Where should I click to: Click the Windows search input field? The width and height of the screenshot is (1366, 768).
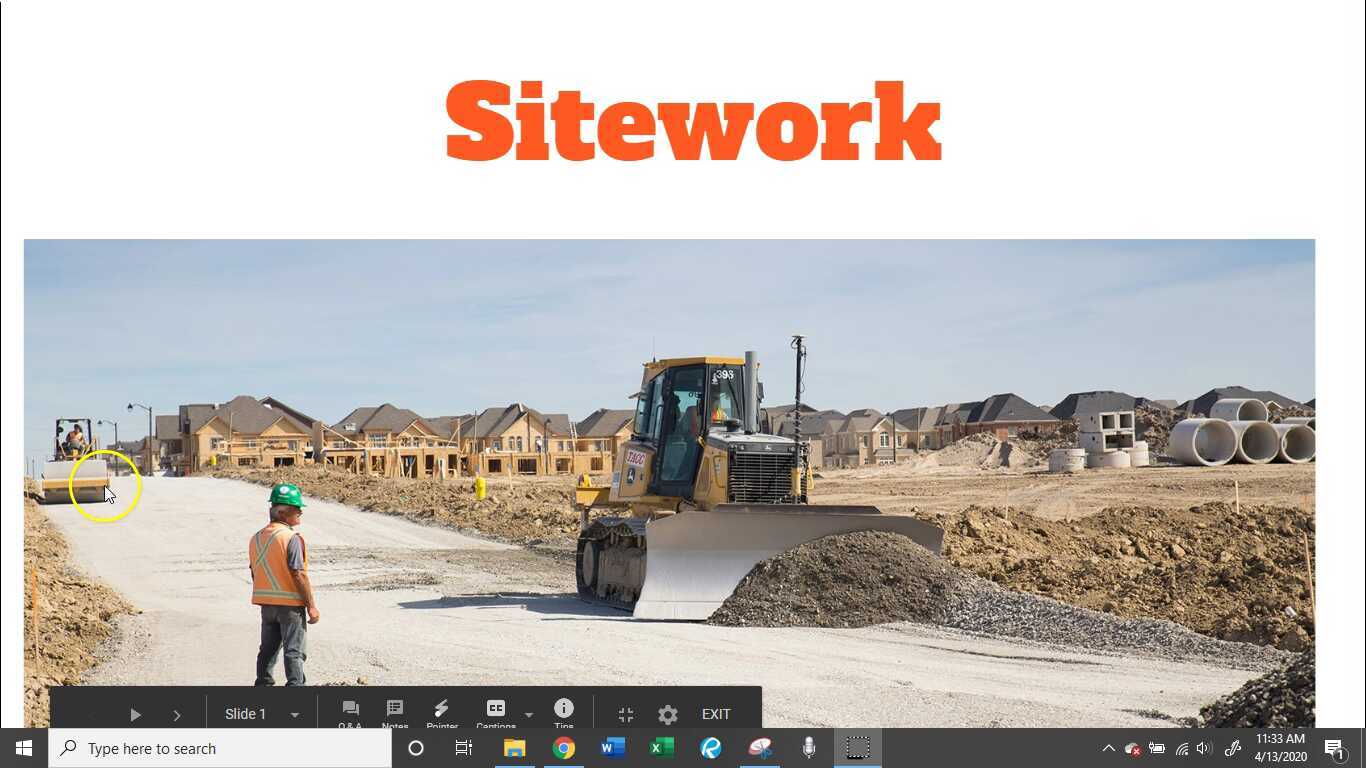pos(220,747)
